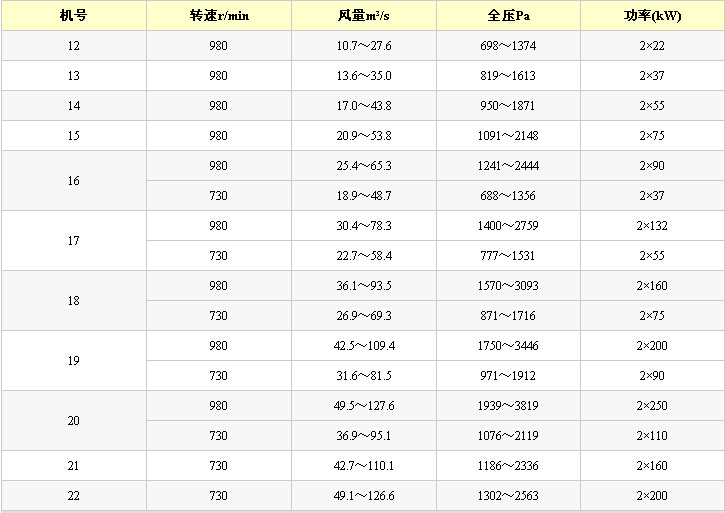Select the machine number 19 cell
Screen dimensions: 725x513
[73, 361]
